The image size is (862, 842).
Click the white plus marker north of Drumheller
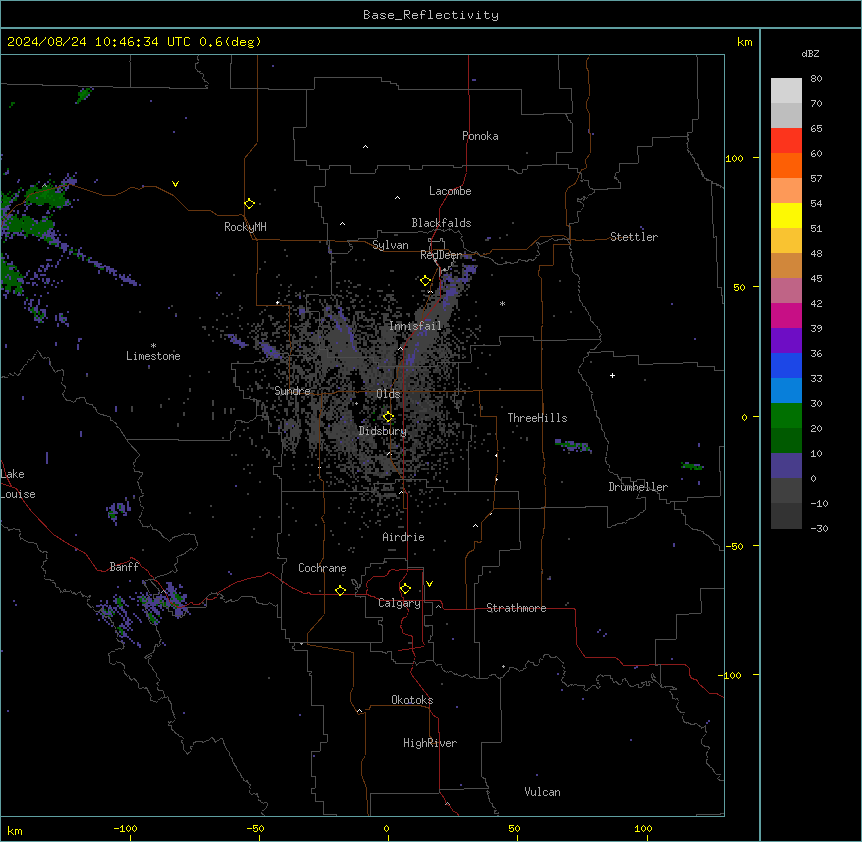click(x=612, y=375)
